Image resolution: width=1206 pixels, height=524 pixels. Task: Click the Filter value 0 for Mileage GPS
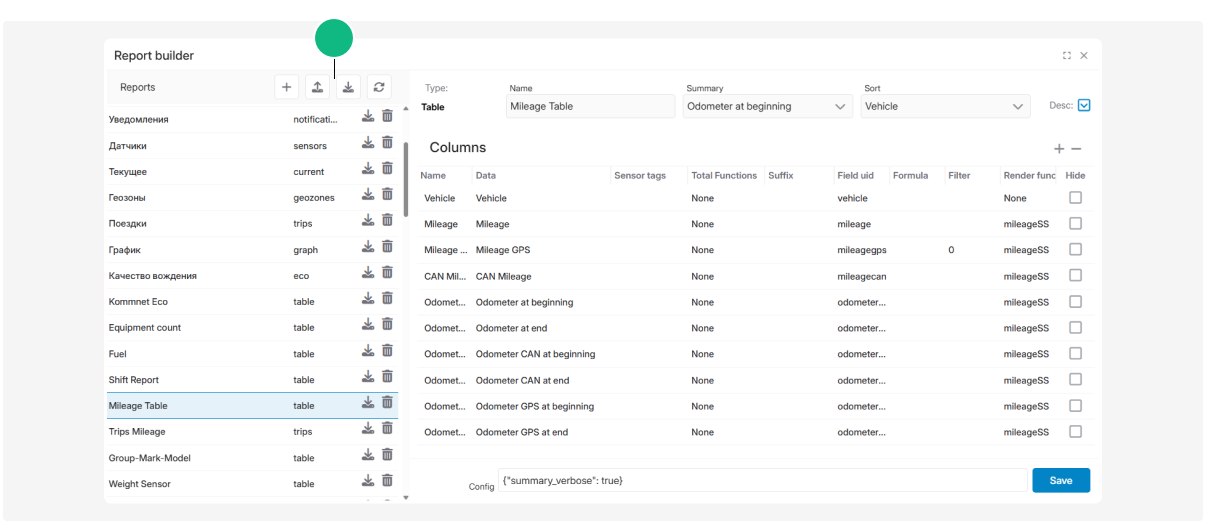click(951, 250)
